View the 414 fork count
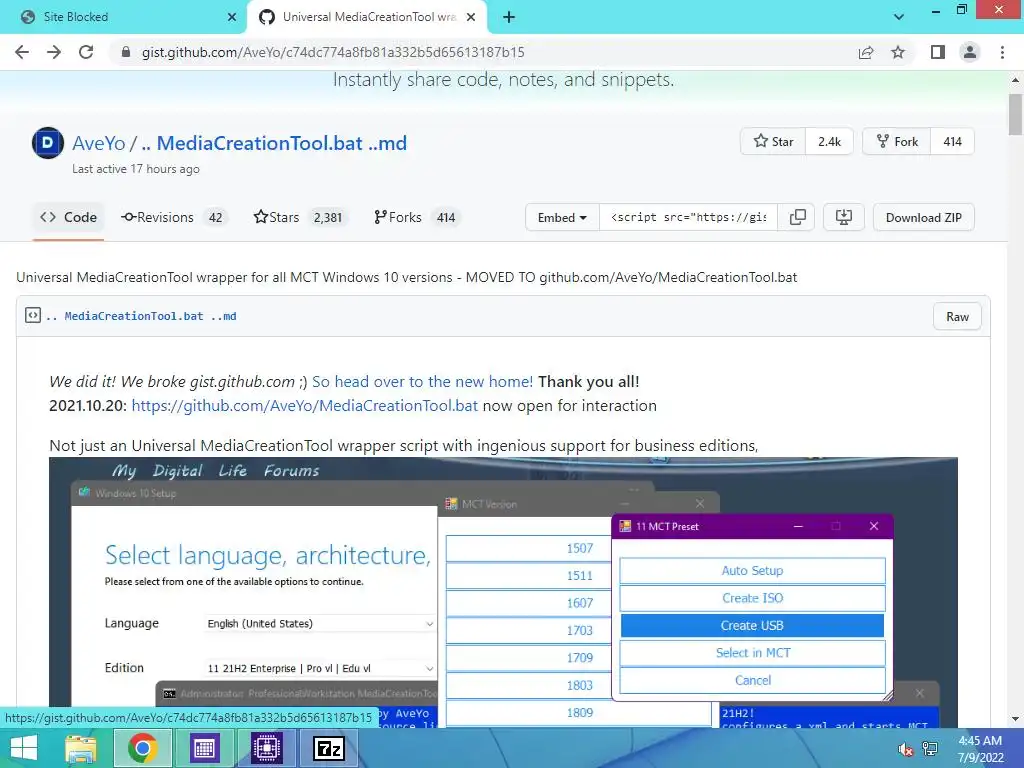 (x=952, y=142)
